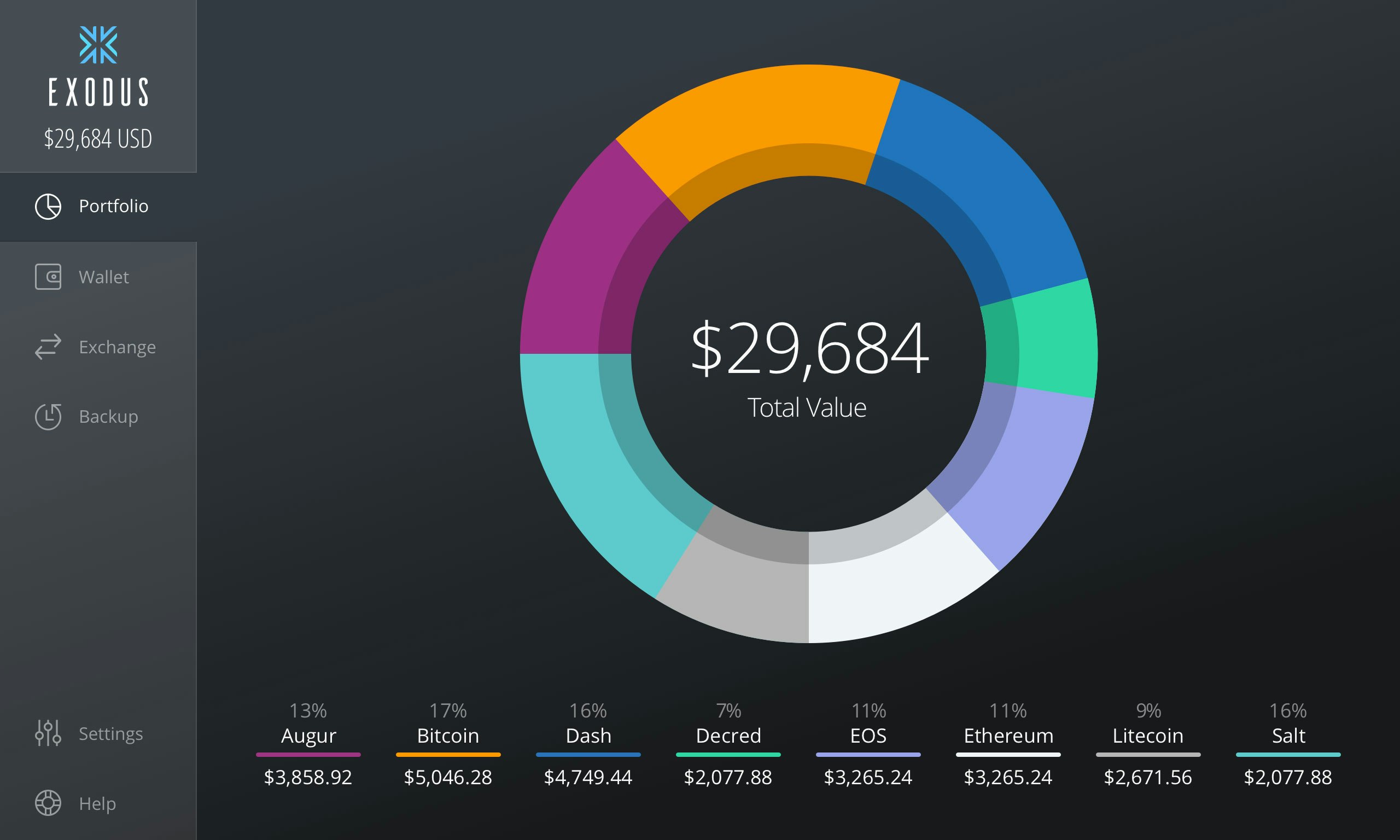This screenshot has height=840, width=1400.
Task: Click the Exchange arrows icon
Action: [x=49, y=347]
